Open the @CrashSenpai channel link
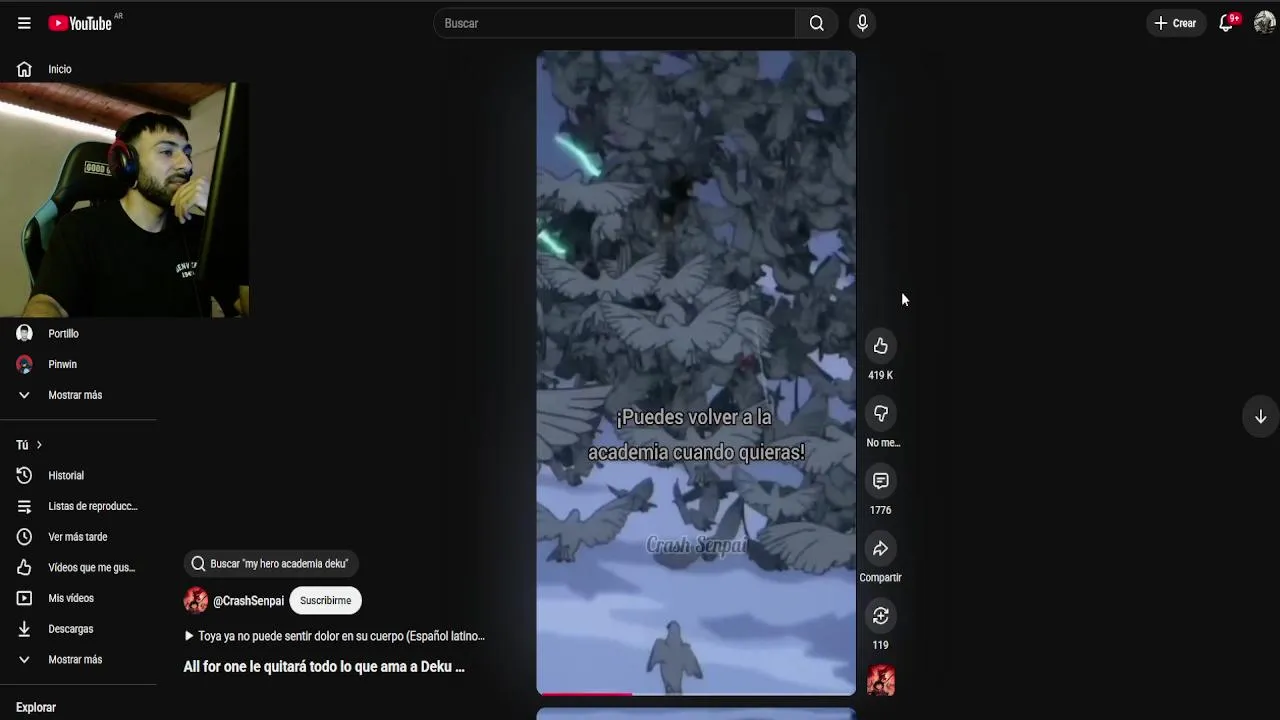This screenshot has width=1280, height=720. [248, 601]
